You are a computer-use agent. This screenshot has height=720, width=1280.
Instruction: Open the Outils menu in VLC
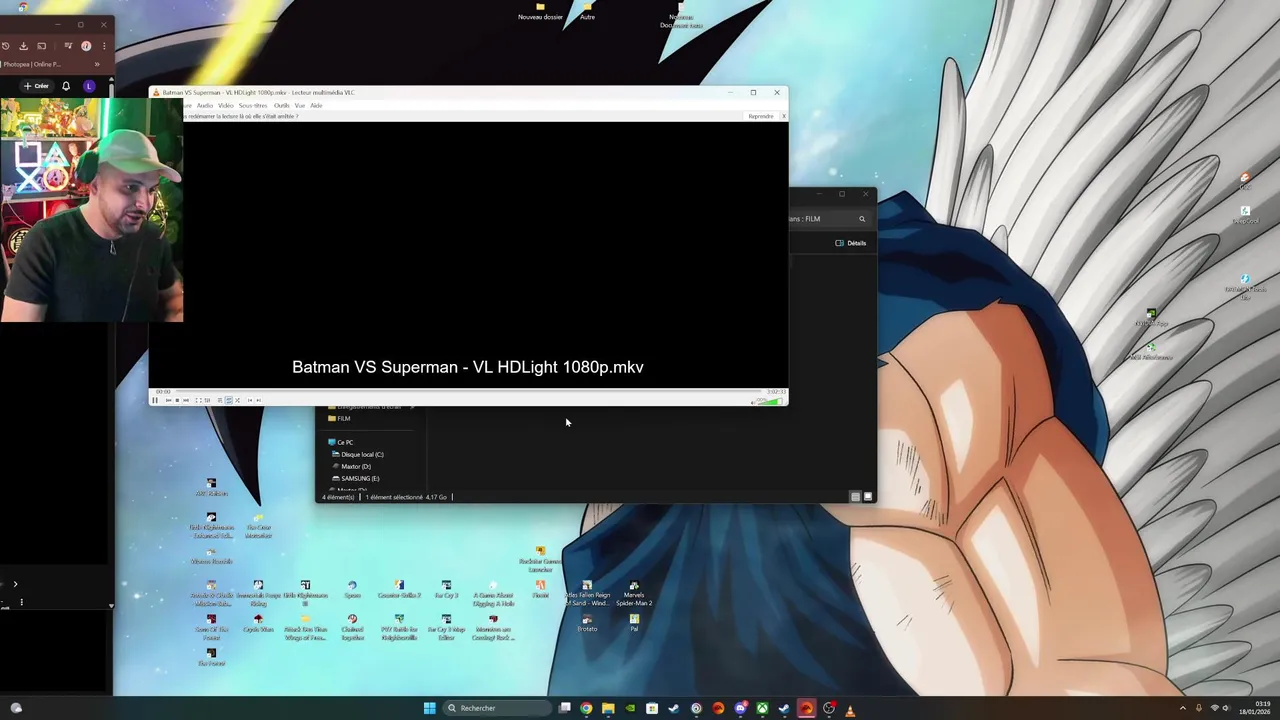coord(282,105)
